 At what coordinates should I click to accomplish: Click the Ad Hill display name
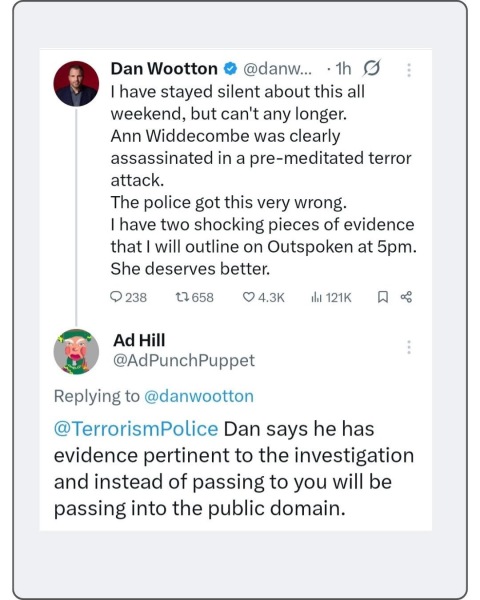pos(139,340)
